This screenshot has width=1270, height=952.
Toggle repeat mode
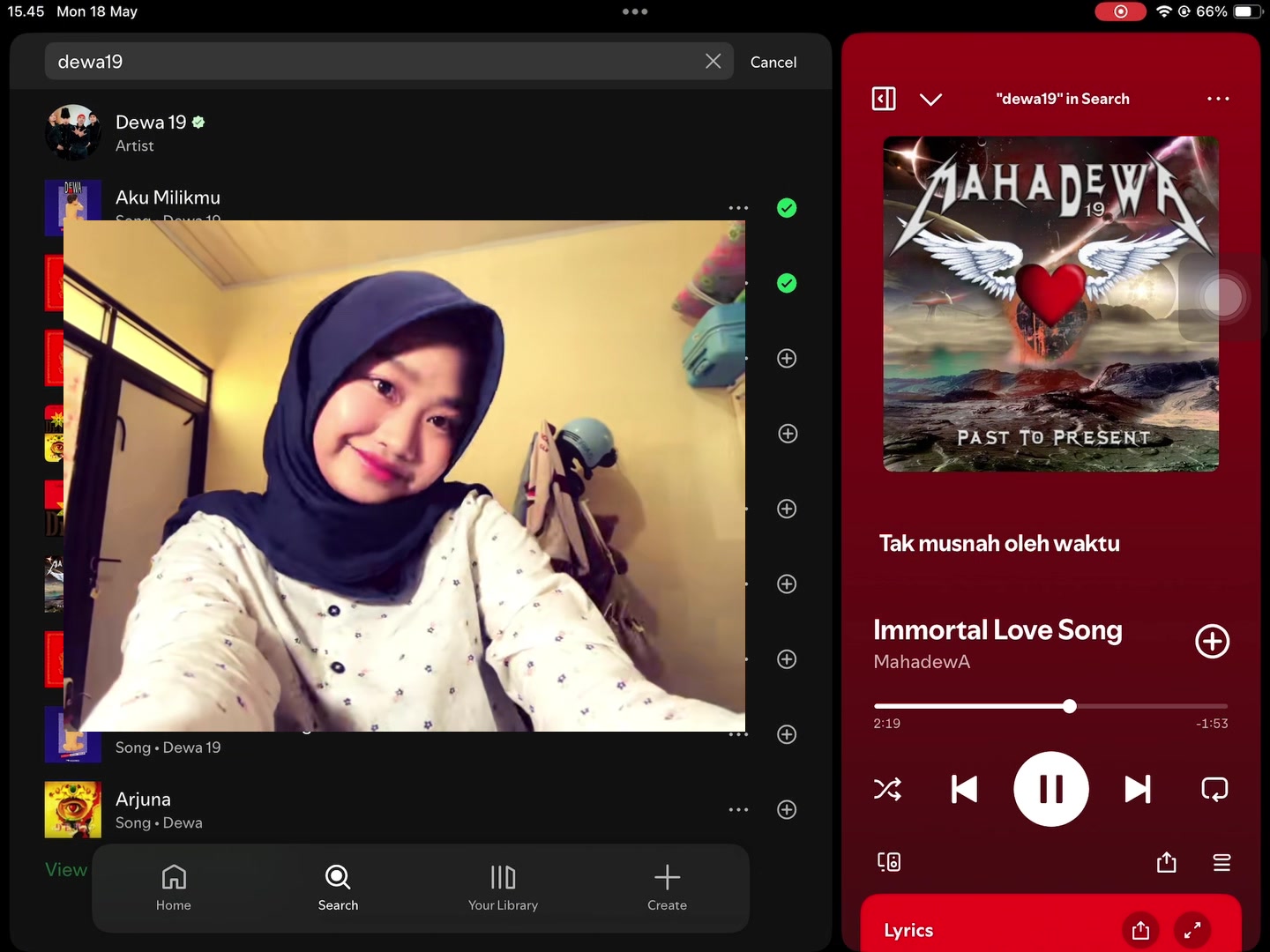click(x=1214, y=789)
